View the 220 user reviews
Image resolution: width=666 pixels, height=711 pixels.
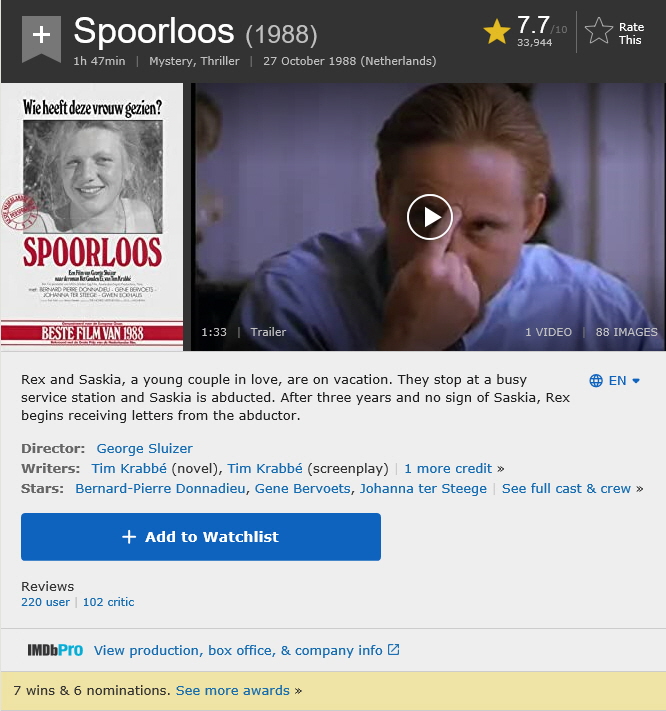pos(45,602)
